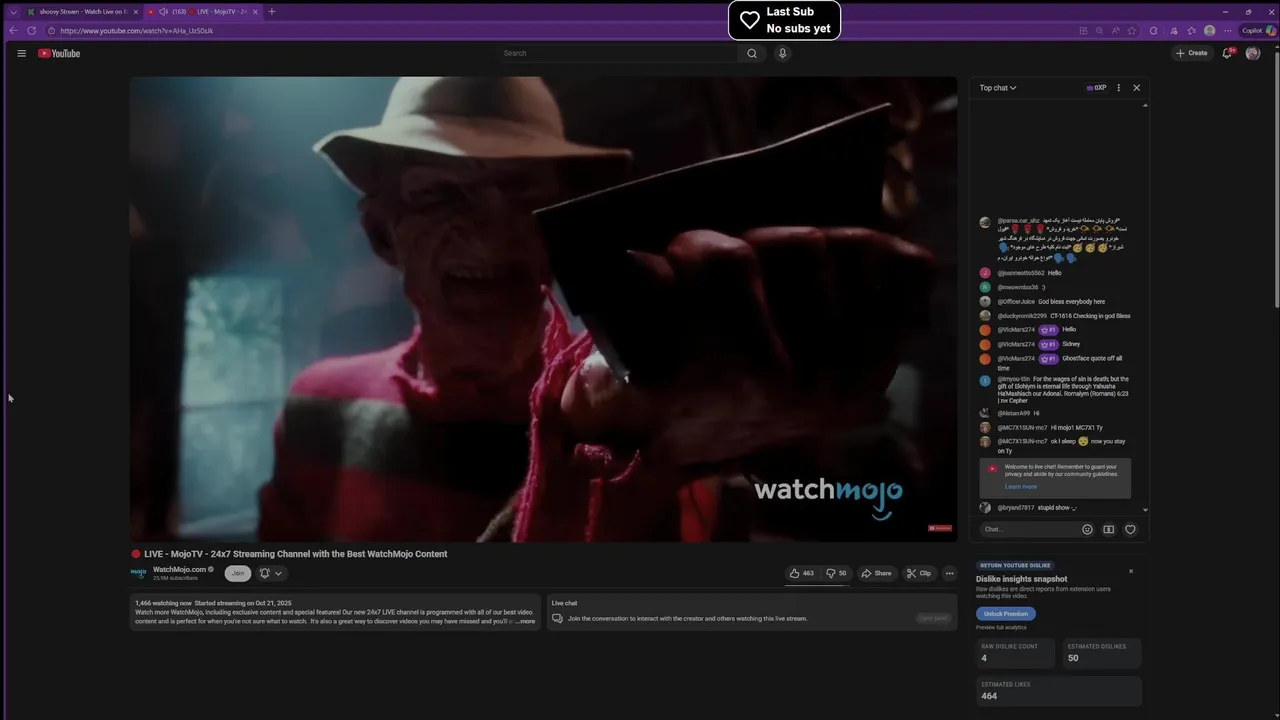Image resolution: width=1280 pixels, height=720 pixels.
Task: Open the browser tab actions chevron
Action: tap(13, 12)
